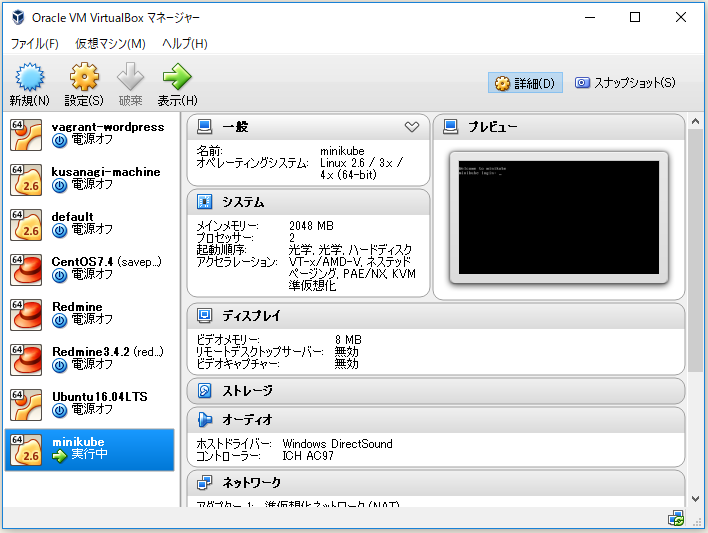Screen dimensions: 708x533
Task: Click the システム system section header
Action: coord(308,202)
